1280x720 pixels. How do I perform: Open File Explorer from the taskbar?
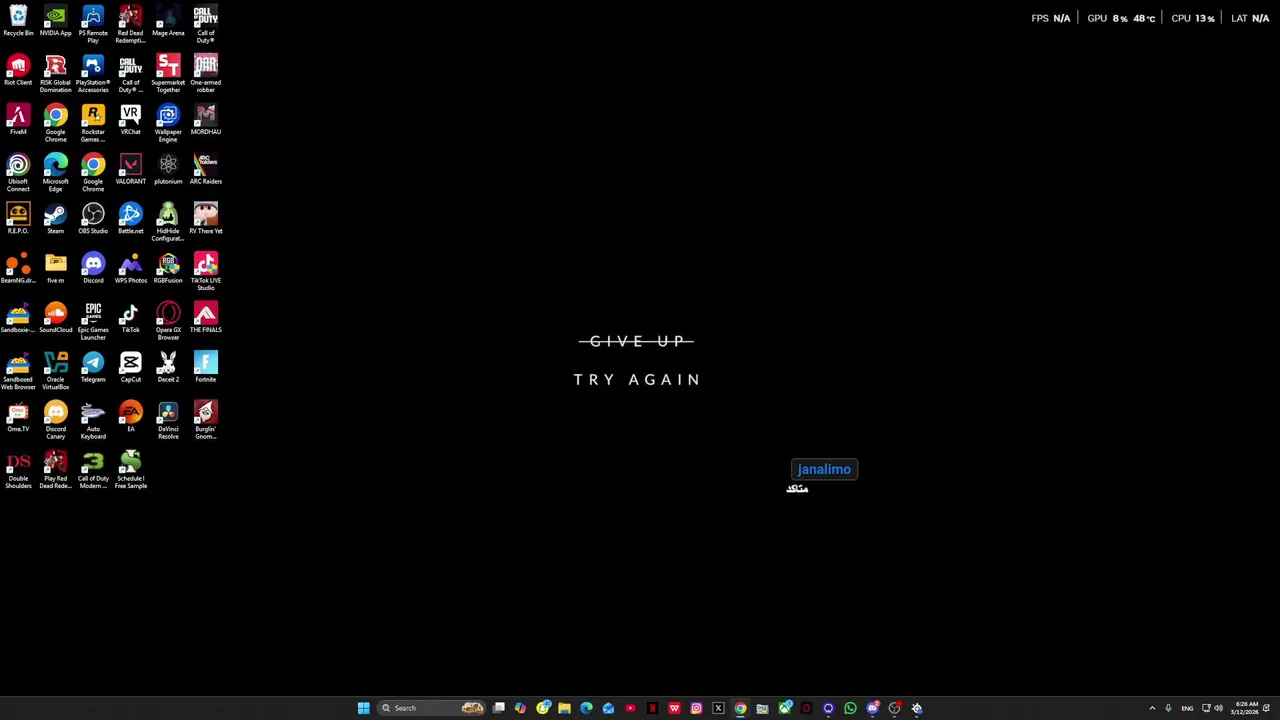[x=564, y=708]
